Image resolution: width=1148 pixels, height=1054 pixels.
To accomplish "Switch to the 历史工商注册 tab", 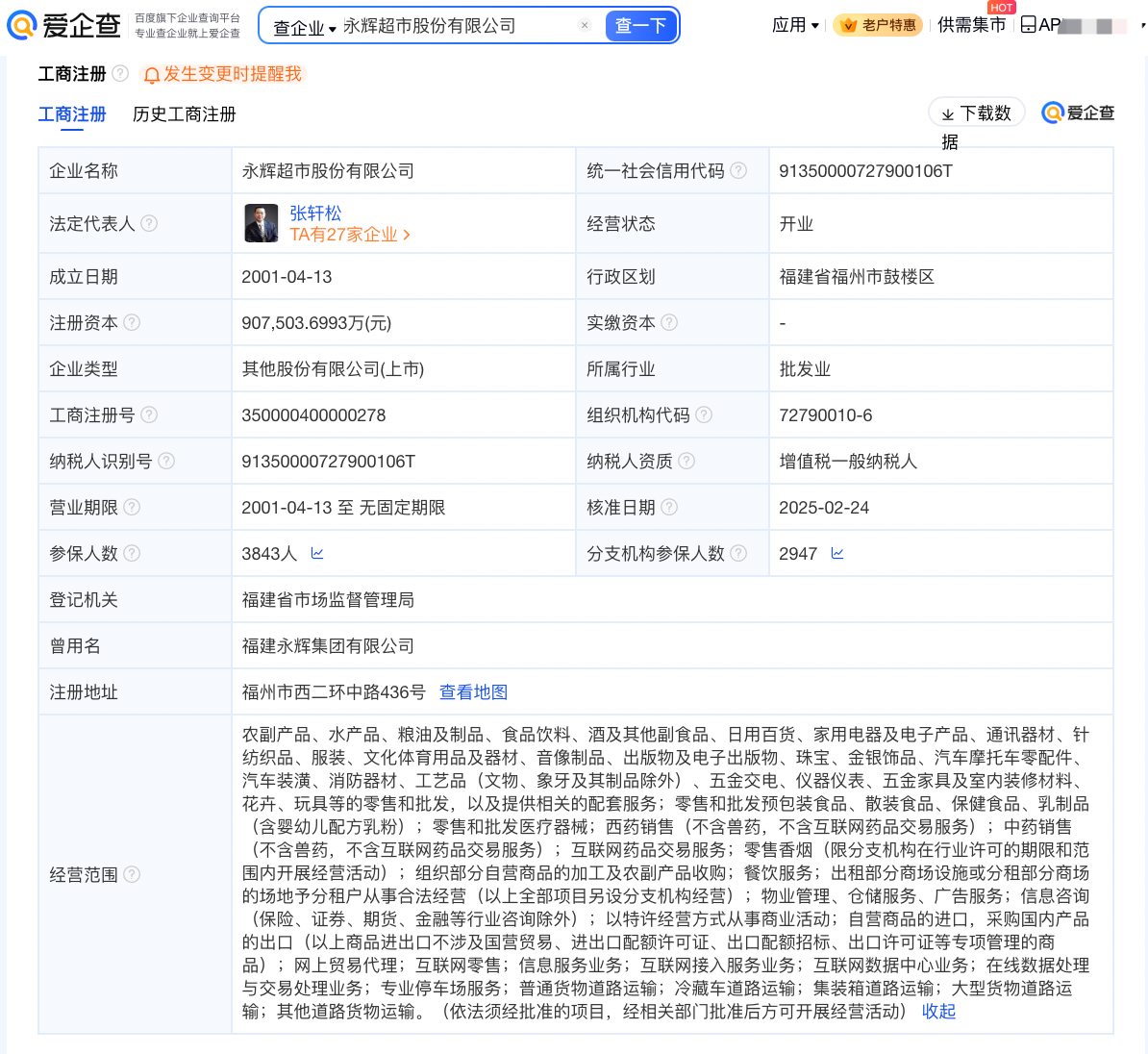I will (x=185, y=114).
